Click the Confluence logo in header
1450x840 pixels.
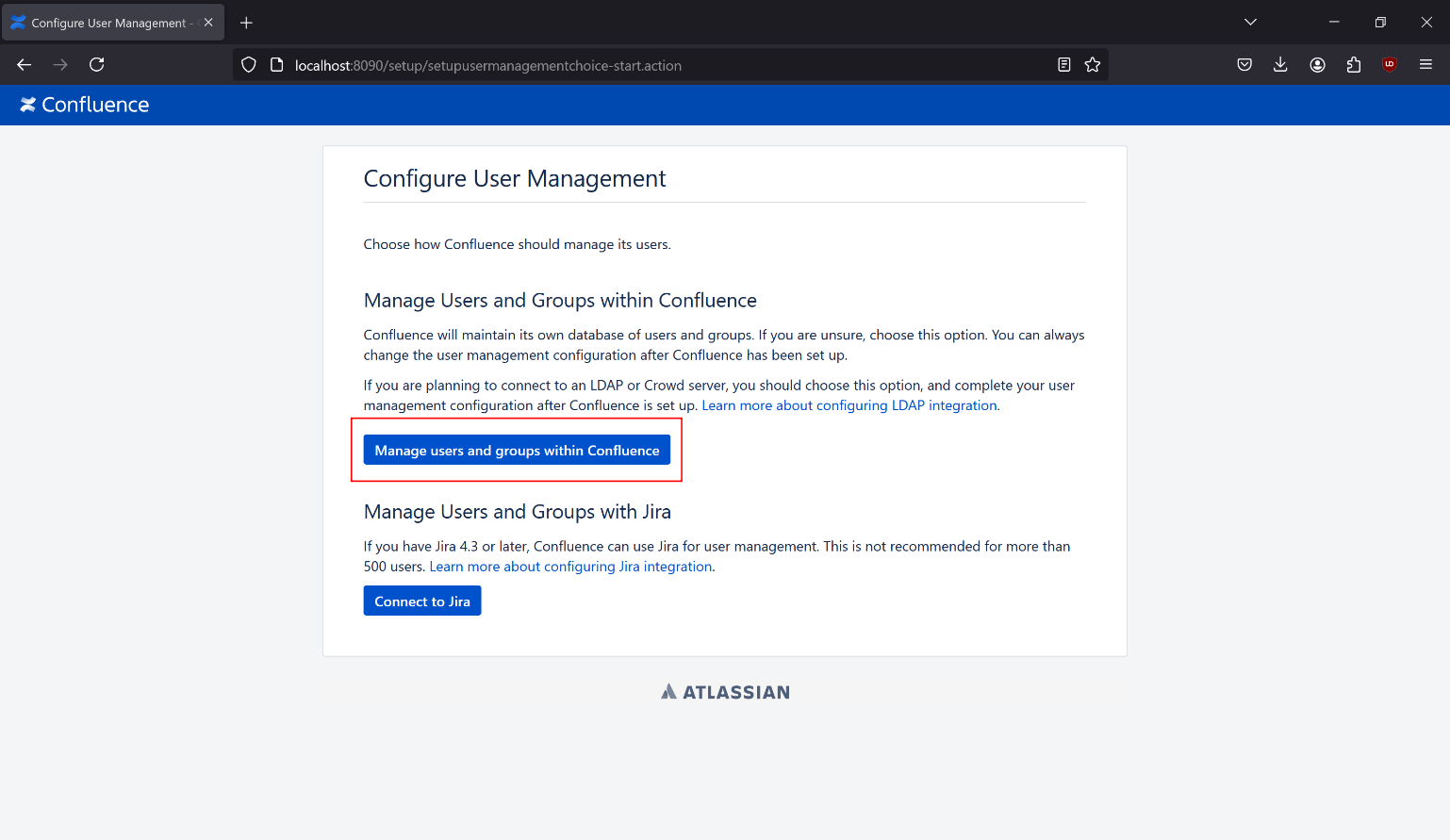click(85, 105)
